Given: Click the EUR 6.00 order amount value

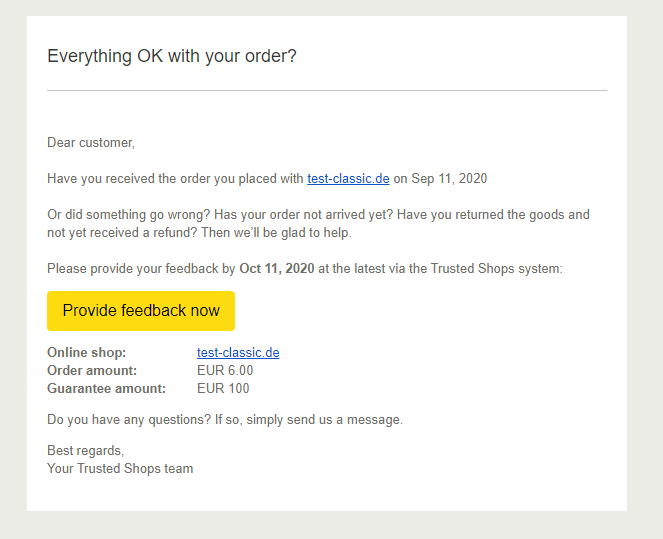Looking at the screenshot, I should click(x=225, y=371).
